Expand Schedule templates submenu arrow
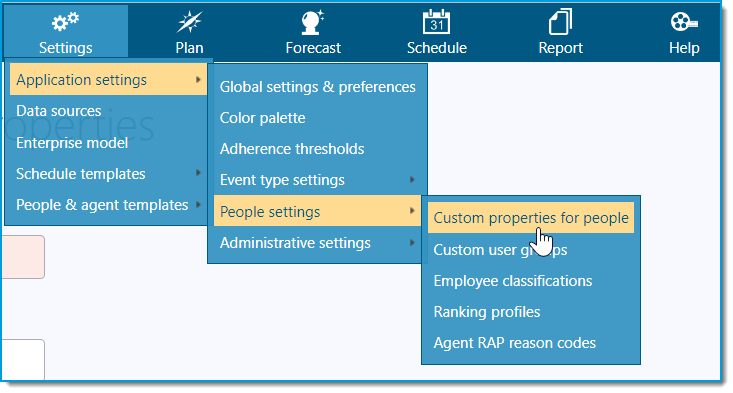733x393 pixels. click(x=198, y=173)
